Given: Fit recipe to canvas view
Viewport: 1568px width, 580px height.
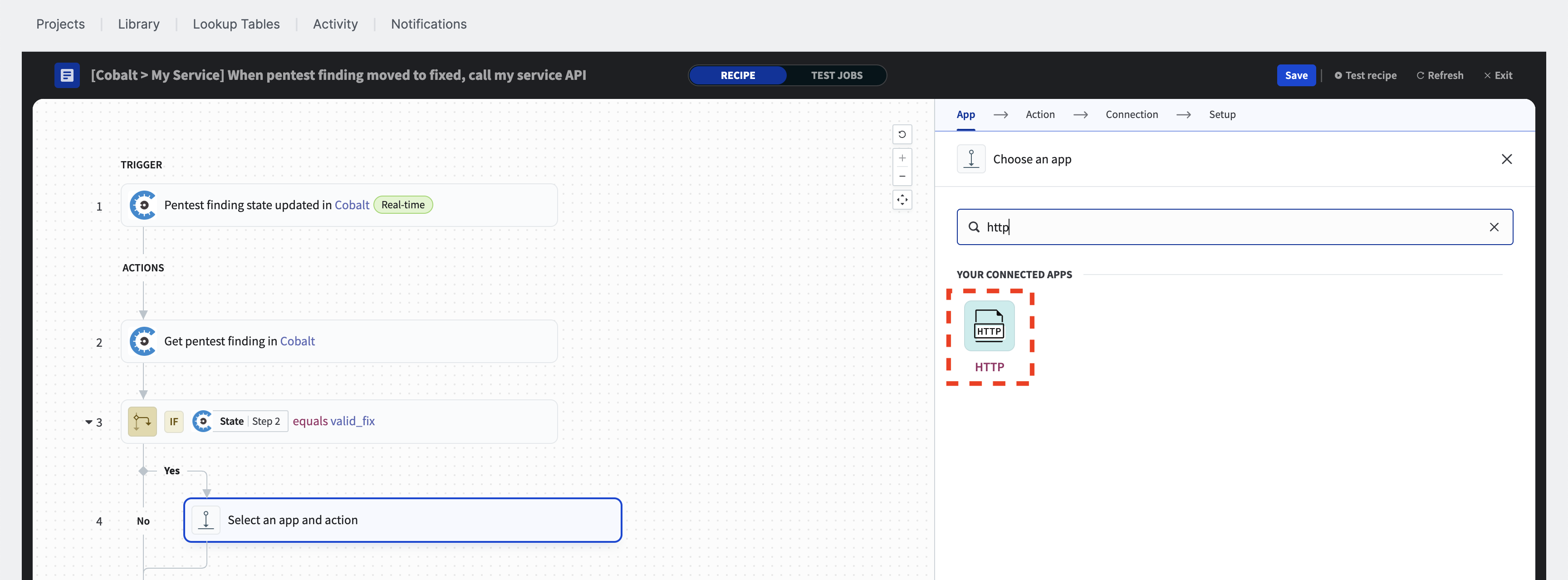Looking at the screenshot, I should tap(902, 200).
